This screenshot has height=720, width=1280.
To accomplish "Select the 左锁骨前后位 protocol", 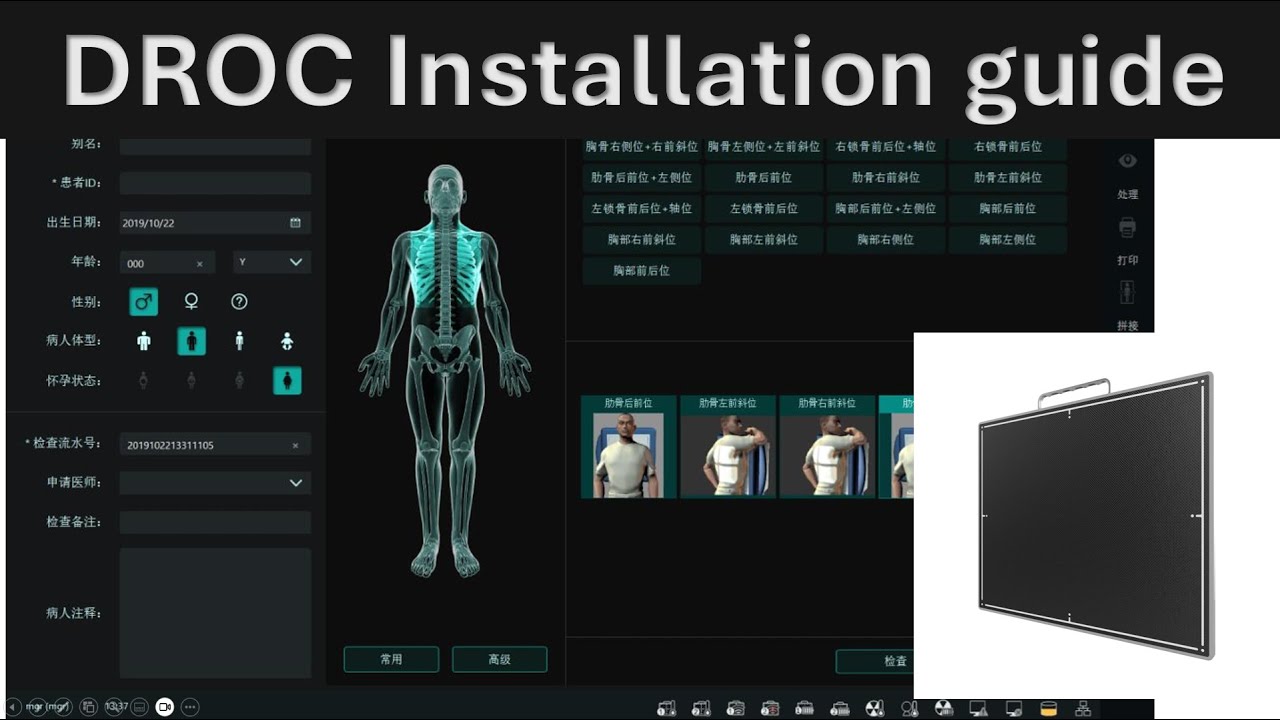I will point(764,208).
